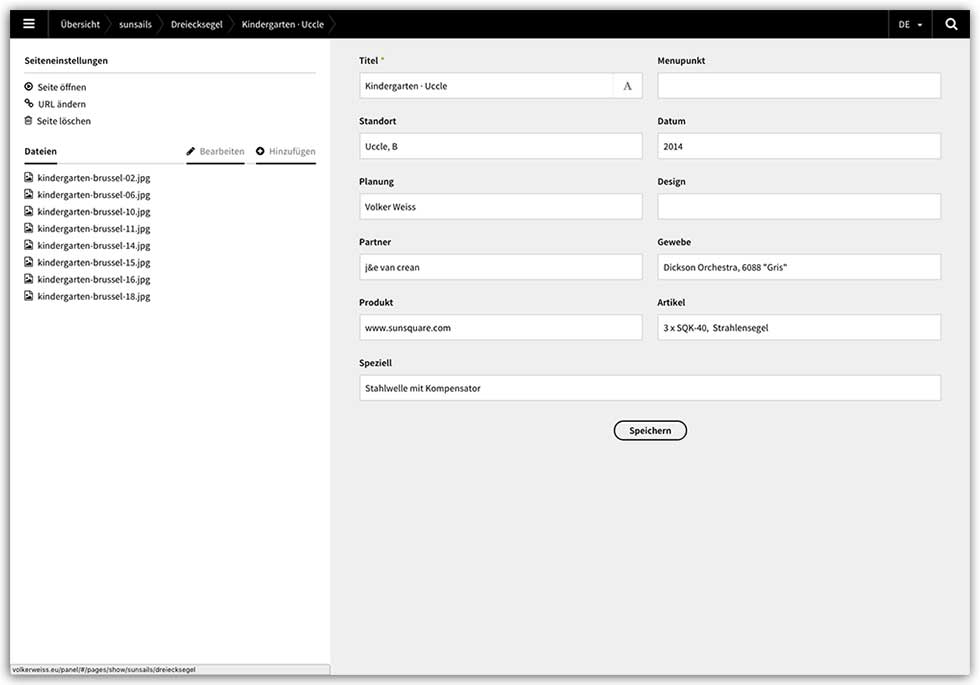Open file kindergarten-brussel-18.jpg
980x685 pixels.
coord(94,296)
